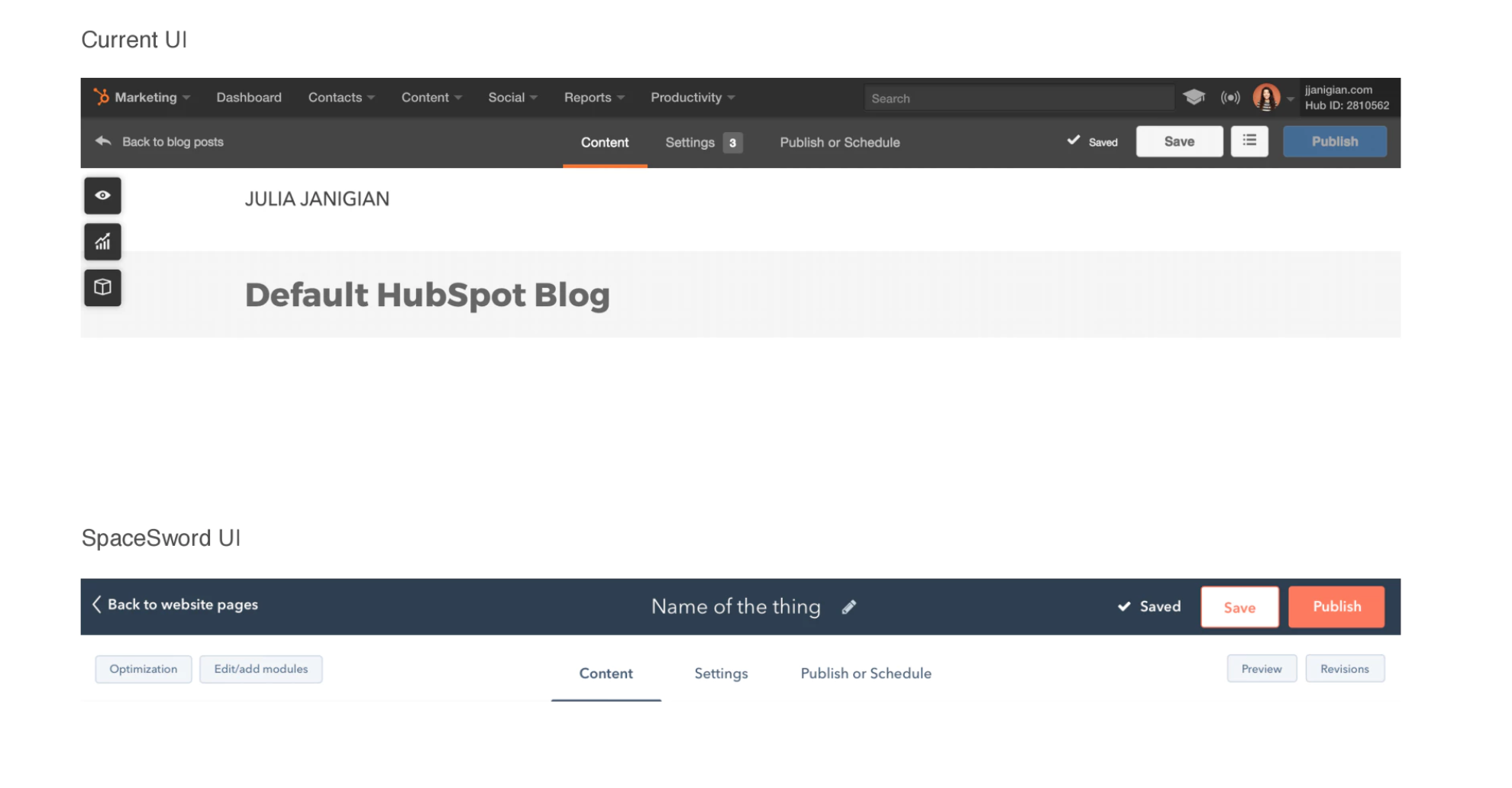Image resolution: width=1512 pixels, height=788 pixels.
Task: Open the list view icon button
Action: click(x=1249, y=141)
